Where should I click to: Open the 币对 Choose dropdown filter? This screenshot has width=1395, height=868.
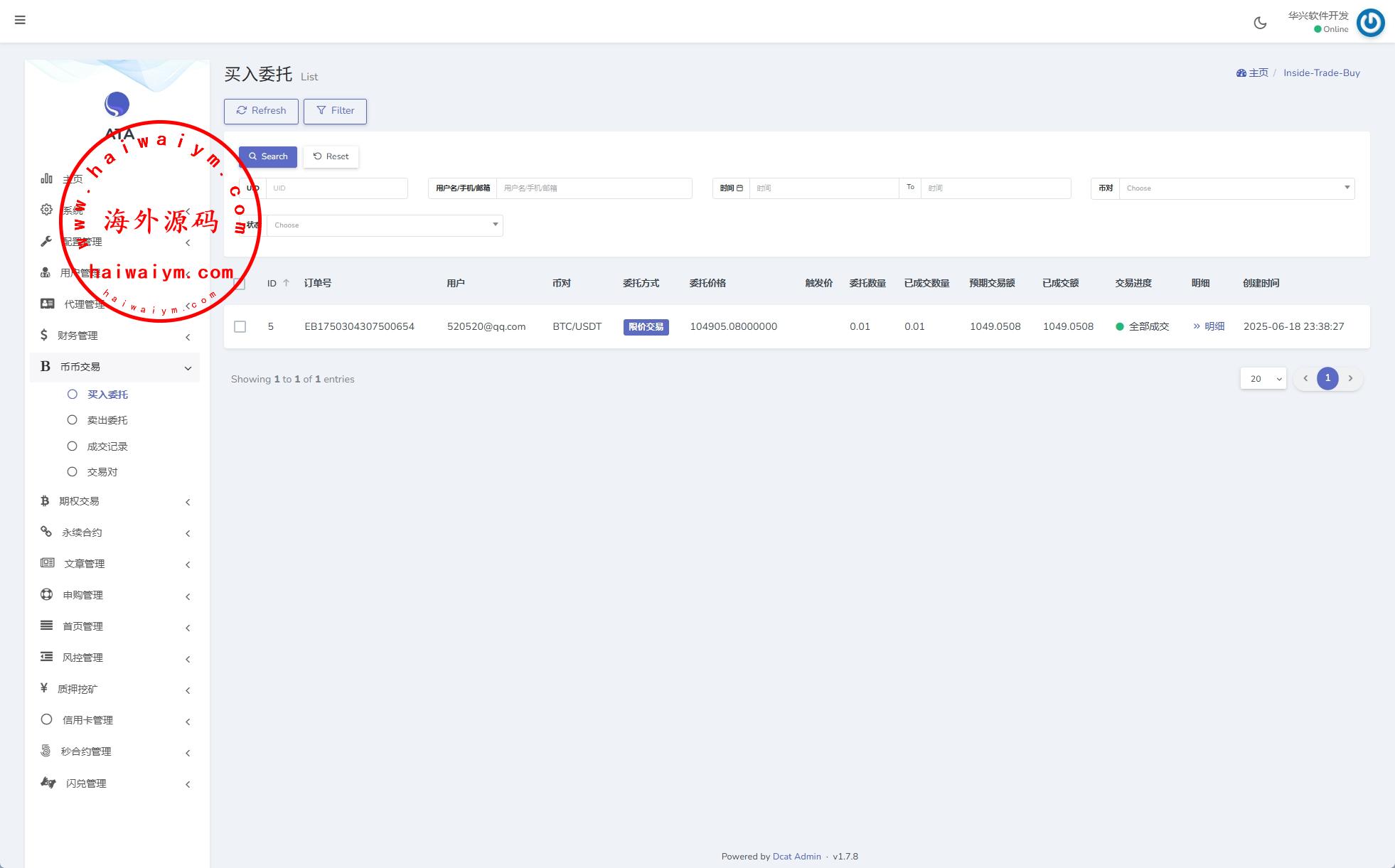click(x=1236, y=188)
